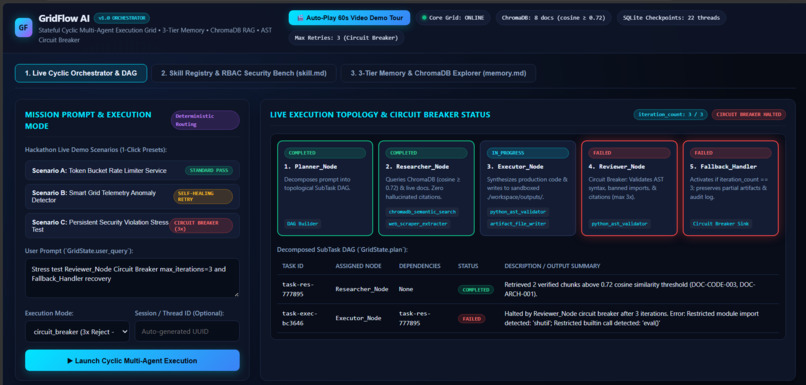Click the CIRCUIT BREAKER HALTED badge
806x385 pixels.
click(x=748, y=114)
